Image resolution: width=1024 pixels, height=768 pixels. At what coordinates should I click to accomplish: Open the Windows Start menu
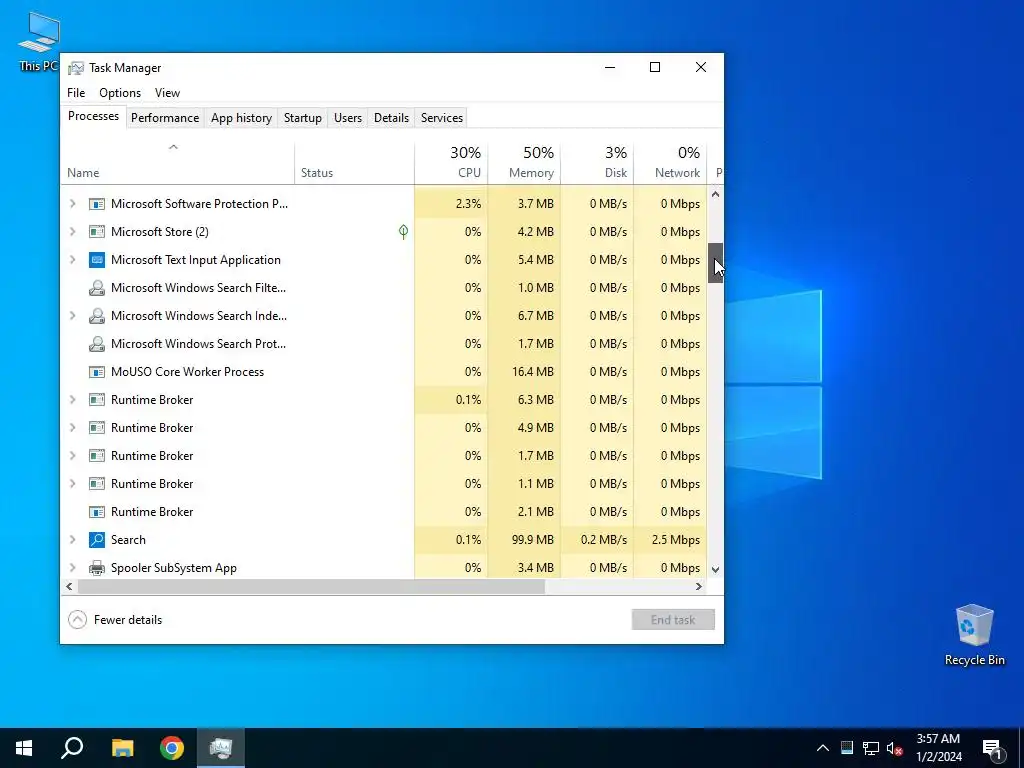24,748
